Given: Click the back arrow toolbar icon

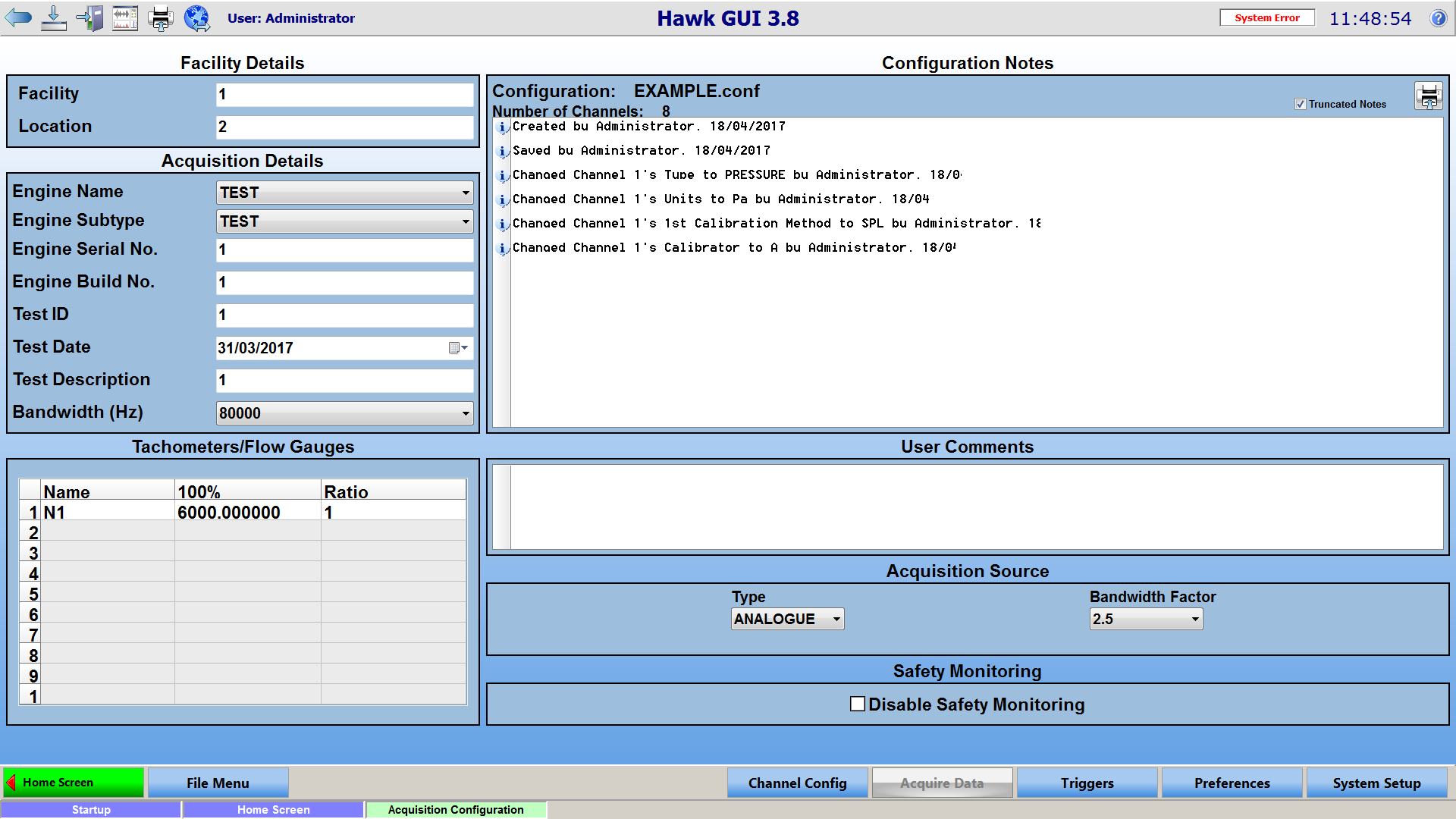Looking at the screenshot, I should point(18,17).
